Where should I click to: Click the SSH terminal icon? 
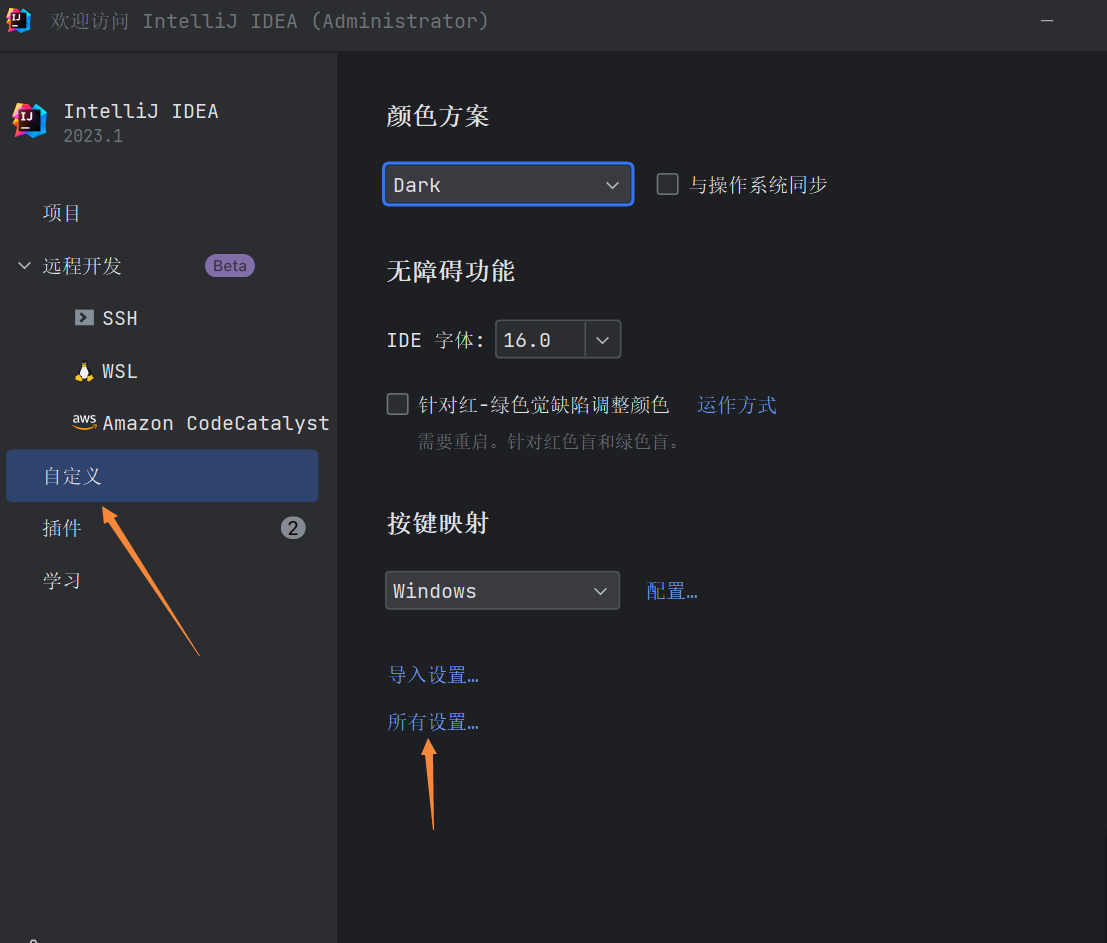coord(84,318)
